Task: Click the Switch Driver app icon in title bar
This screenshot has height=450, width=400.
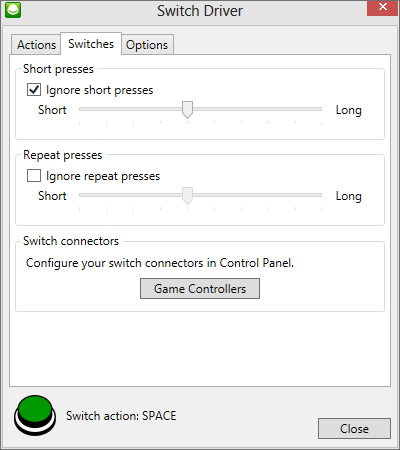Action: coord(13,10)
